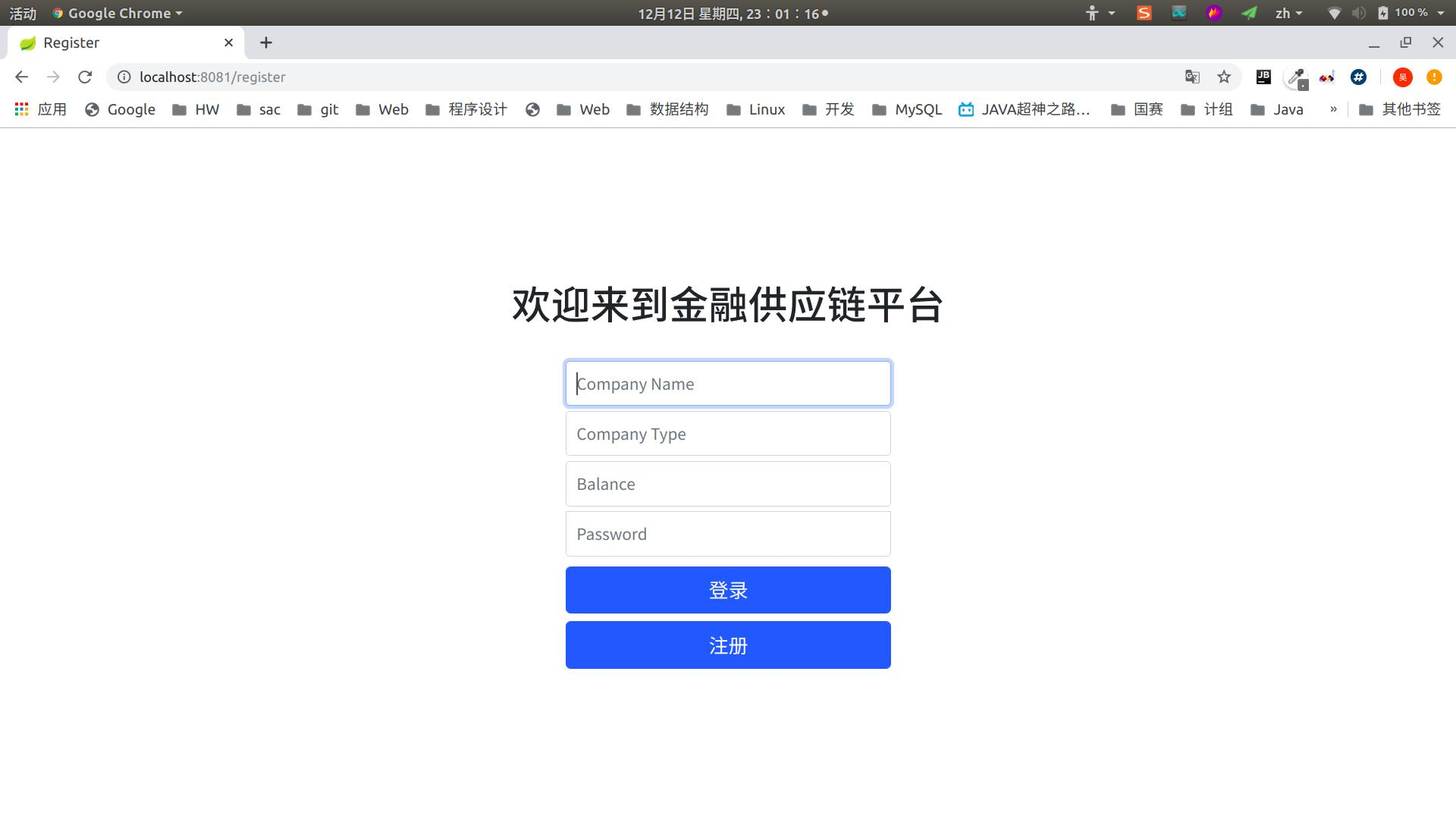Bookmark this page with star icon
1456x819 pixels.
click(x=1224, y=77)
